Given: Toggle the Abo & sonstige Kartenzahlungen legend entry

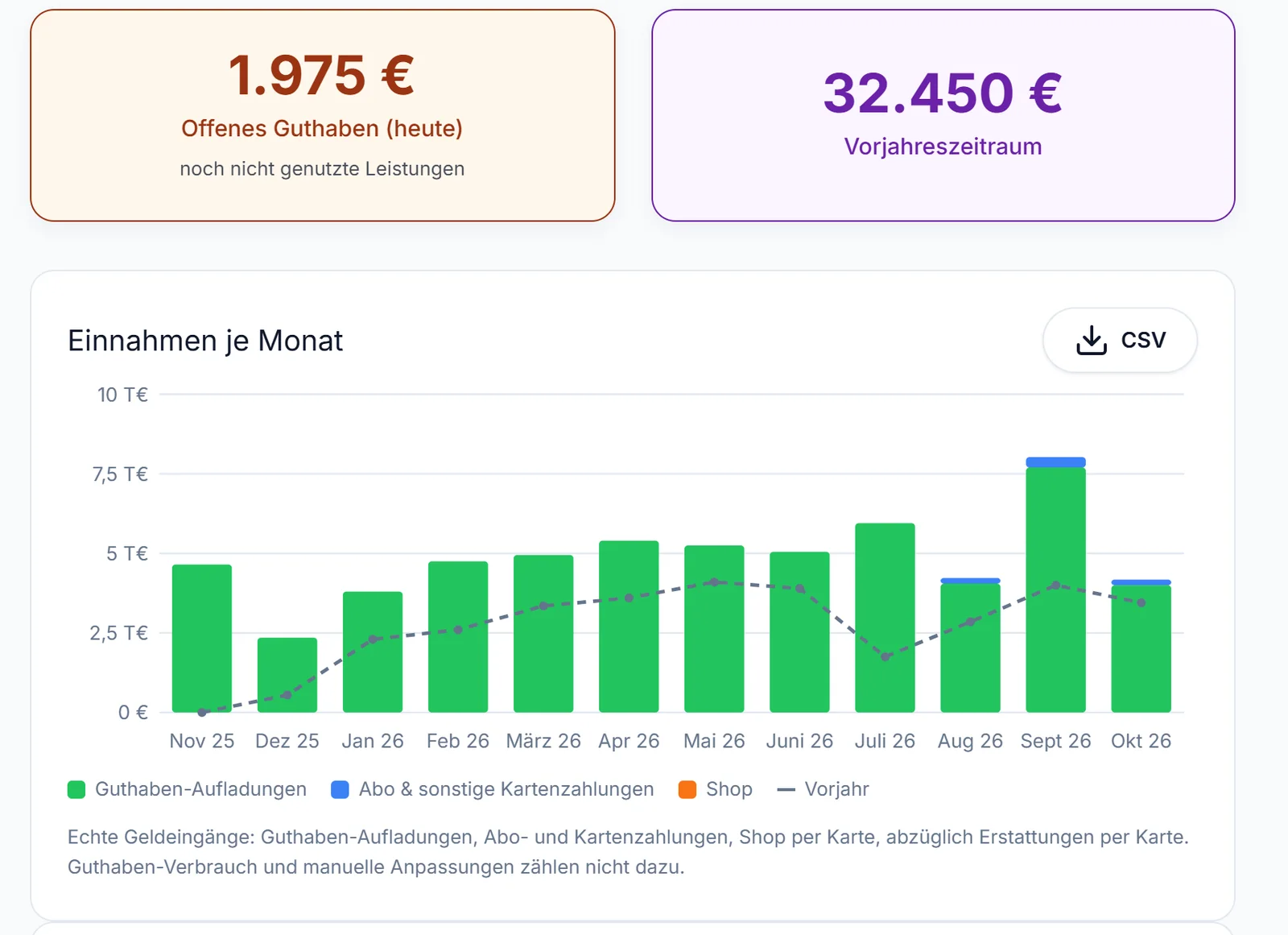Looking at the screenshot, I should pos(493,789).
